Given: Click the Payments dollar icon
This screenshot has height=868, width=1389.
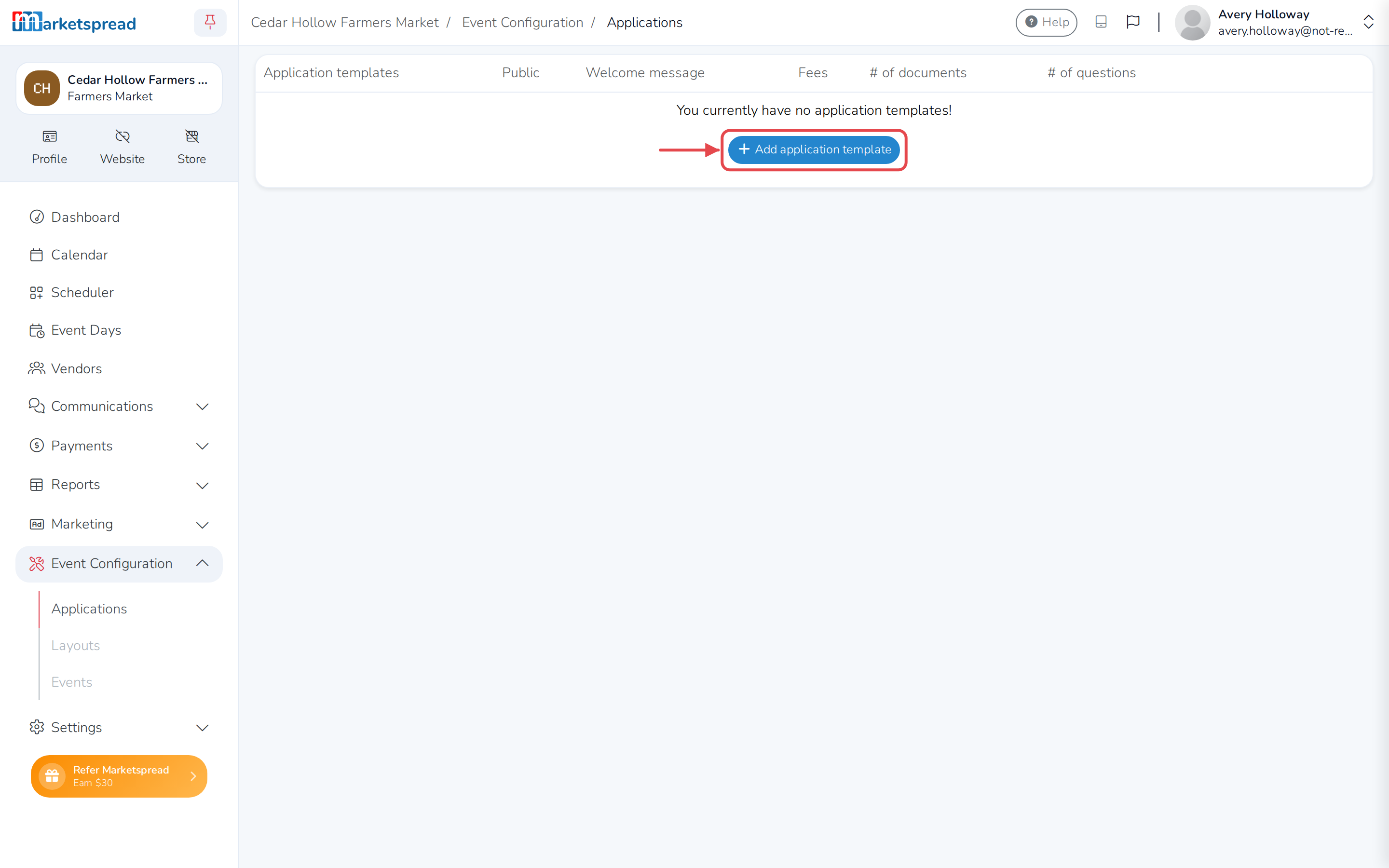Looking at the screenshot, I should point(36,446).
